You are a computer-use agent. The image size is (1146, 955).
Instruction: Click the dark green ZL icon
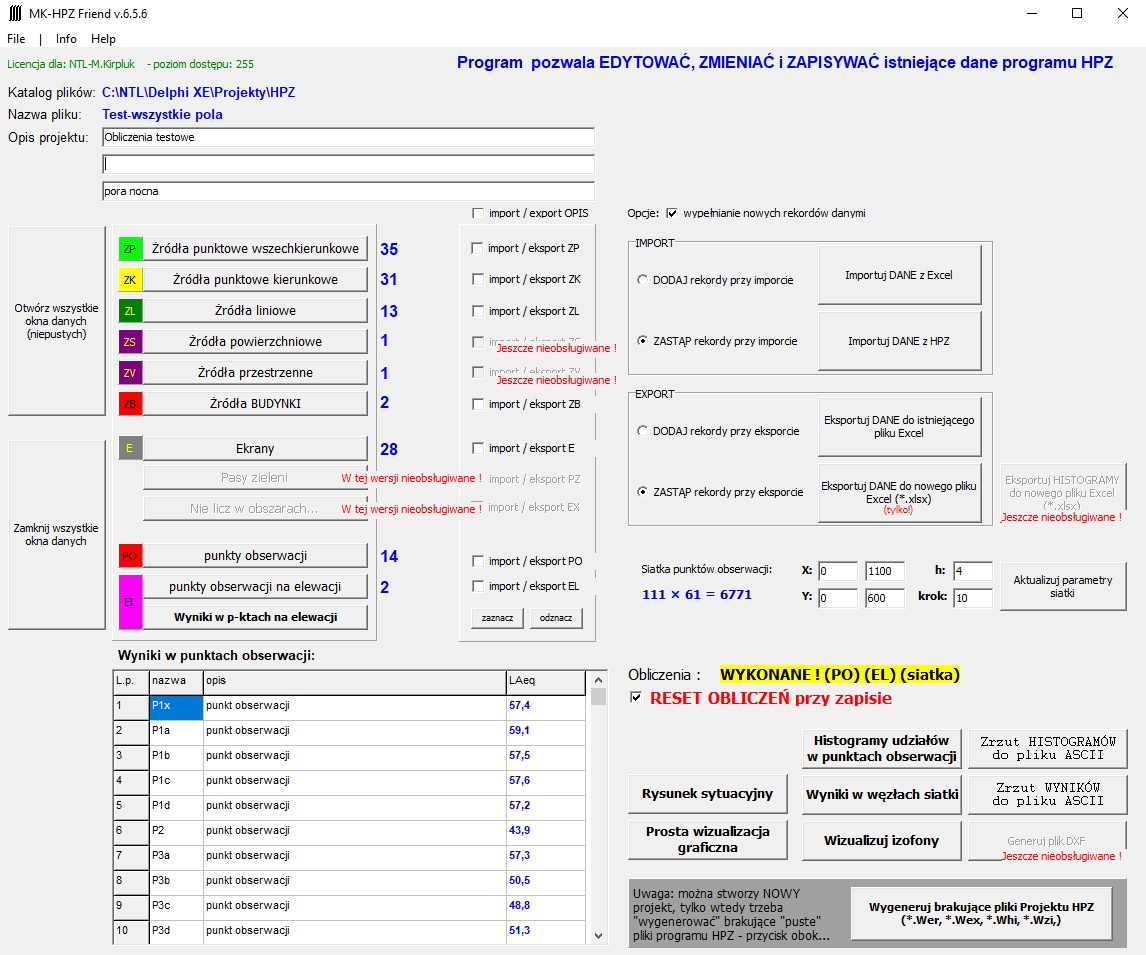(x=129, y=311)
